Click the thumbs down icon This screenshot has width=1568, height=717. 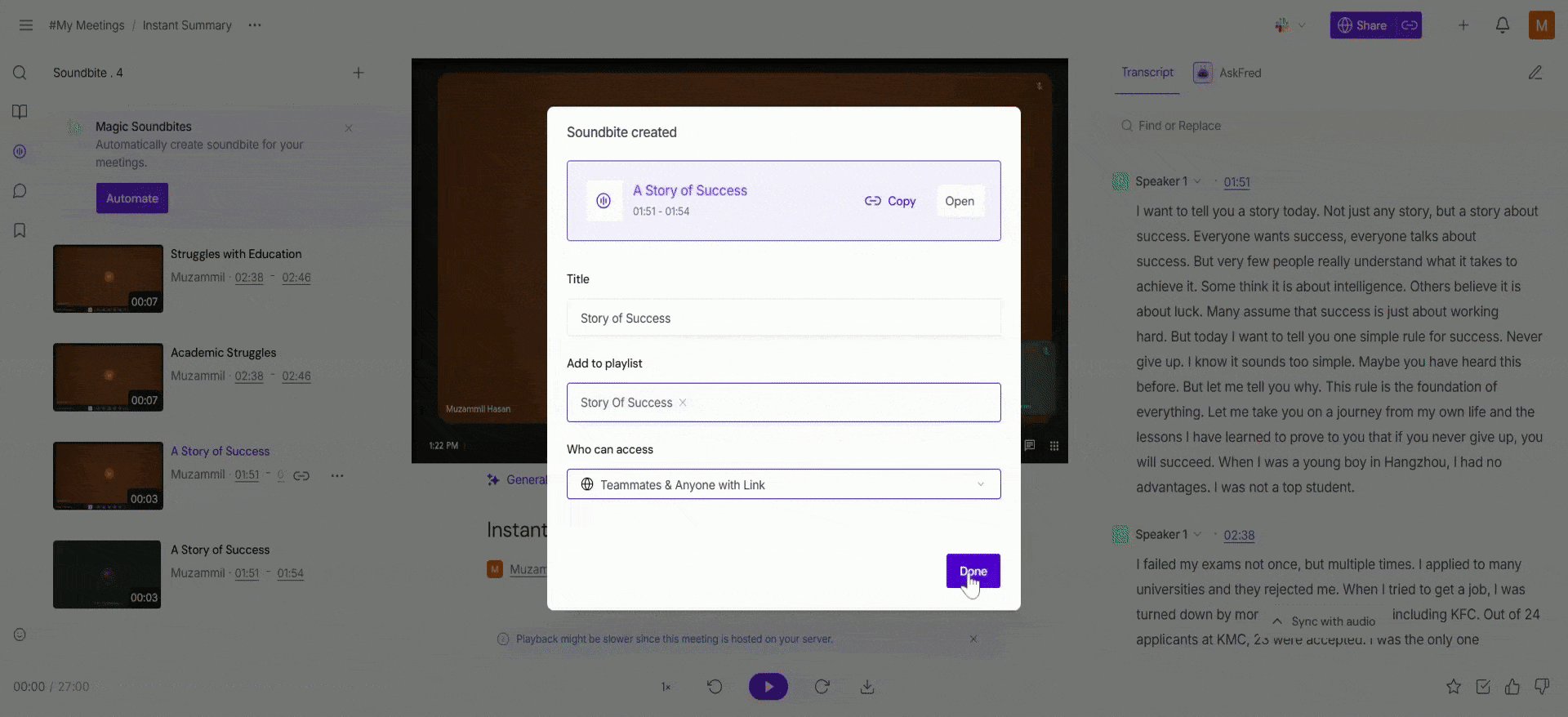pos(1542,687)
